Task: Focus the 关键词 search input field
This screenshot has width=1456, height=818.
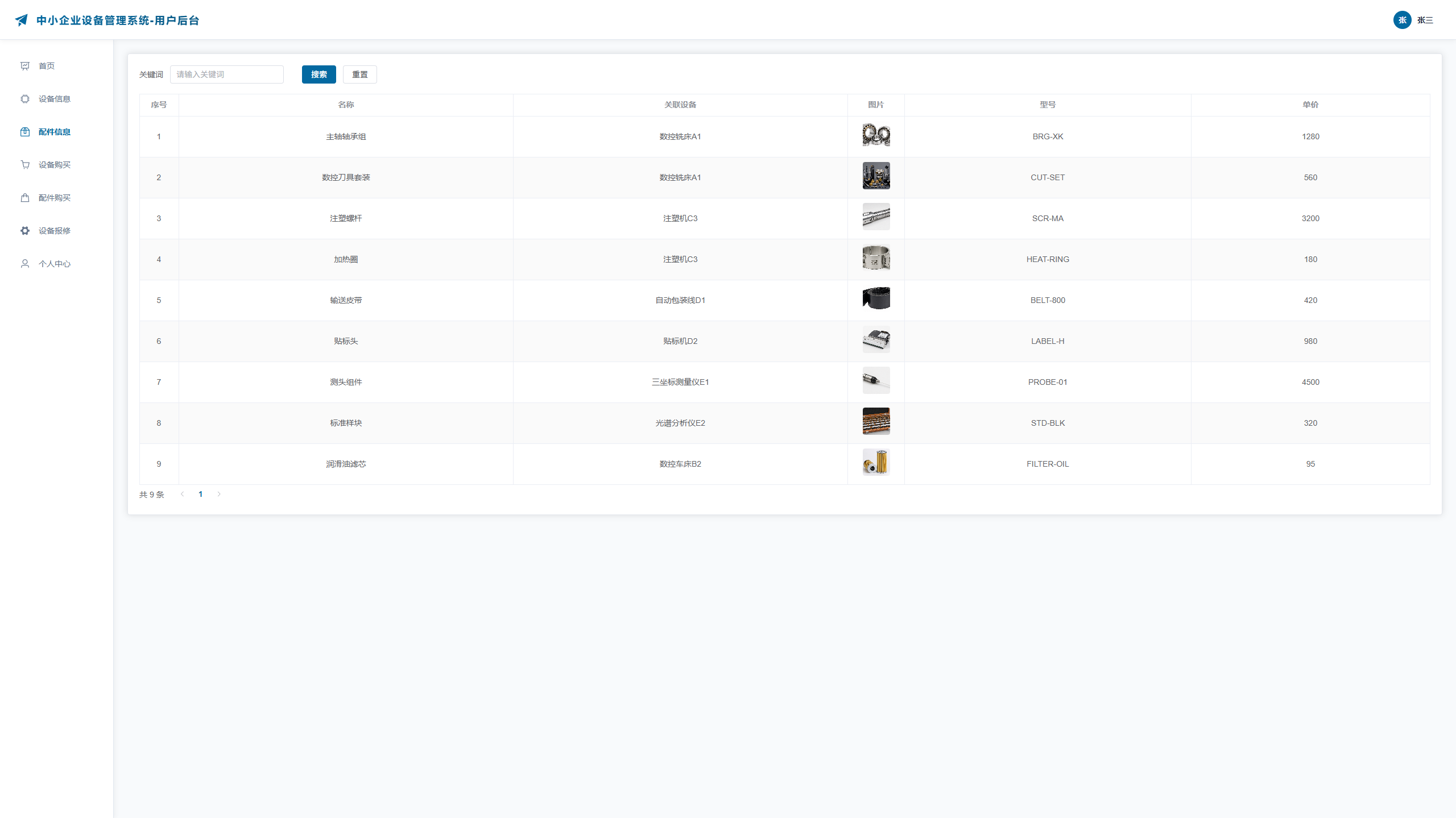Action: coord(226,74)
